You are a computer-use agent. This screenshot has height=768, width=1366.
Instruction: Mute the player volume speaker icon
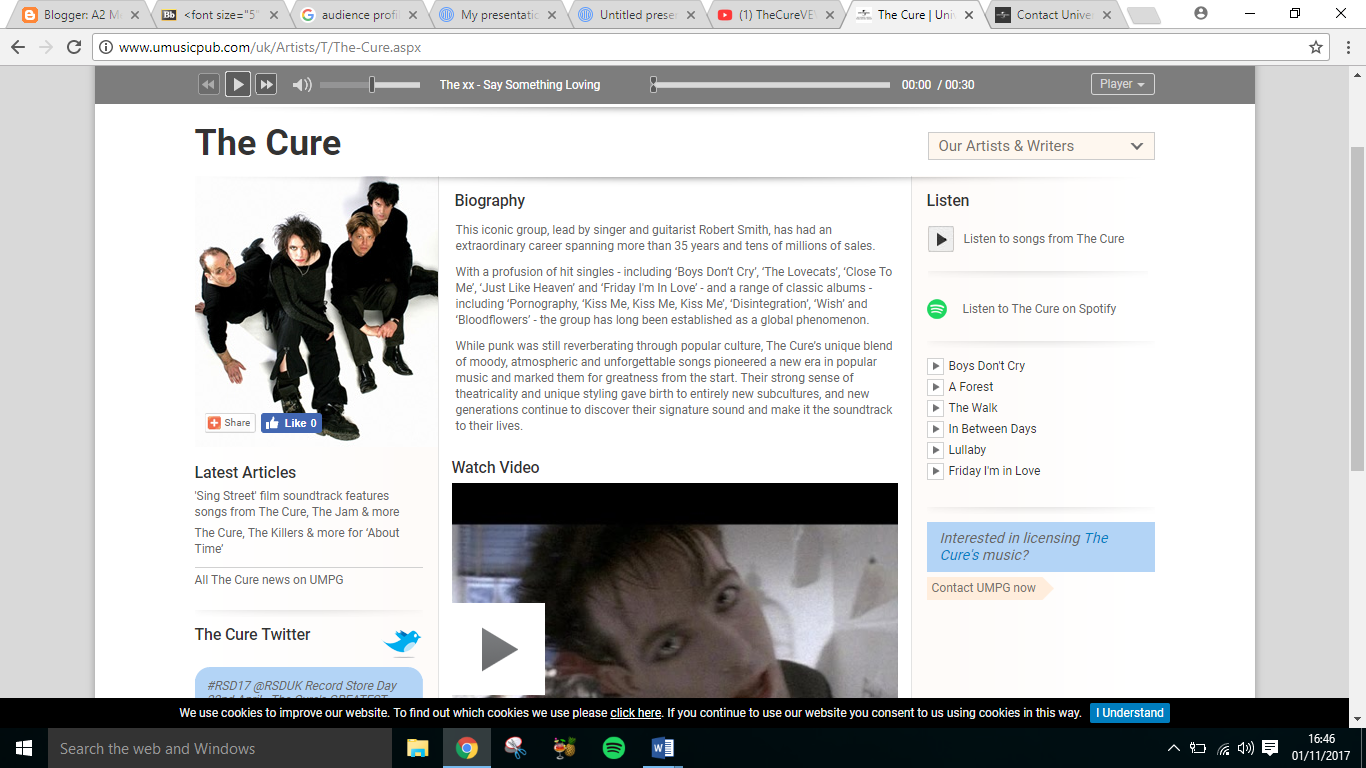302,85
